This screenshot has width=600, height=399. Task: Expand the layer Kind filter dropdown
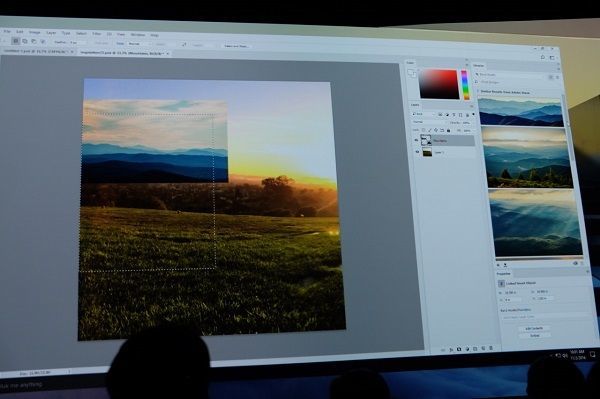pos(423,114)
